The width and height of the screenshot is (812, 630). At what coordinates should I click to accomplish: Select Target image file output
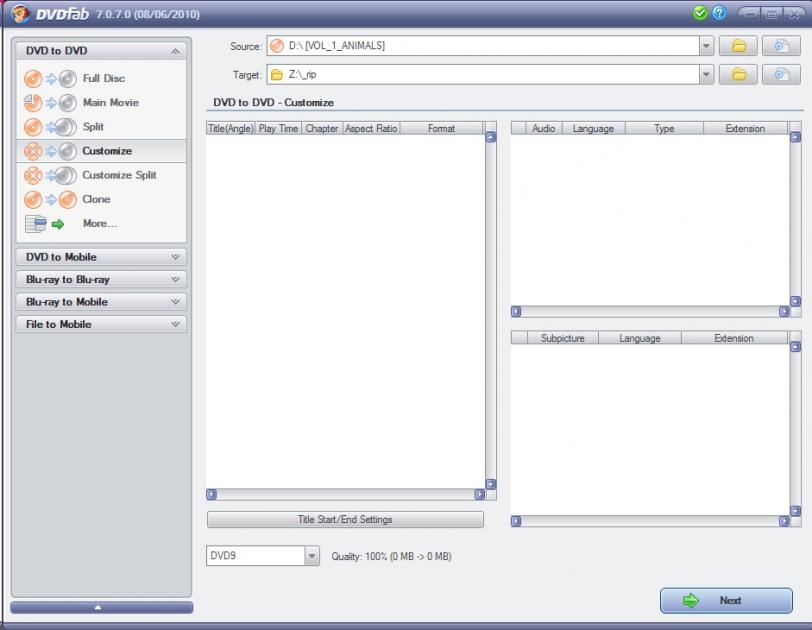click(x=781, y=75)
